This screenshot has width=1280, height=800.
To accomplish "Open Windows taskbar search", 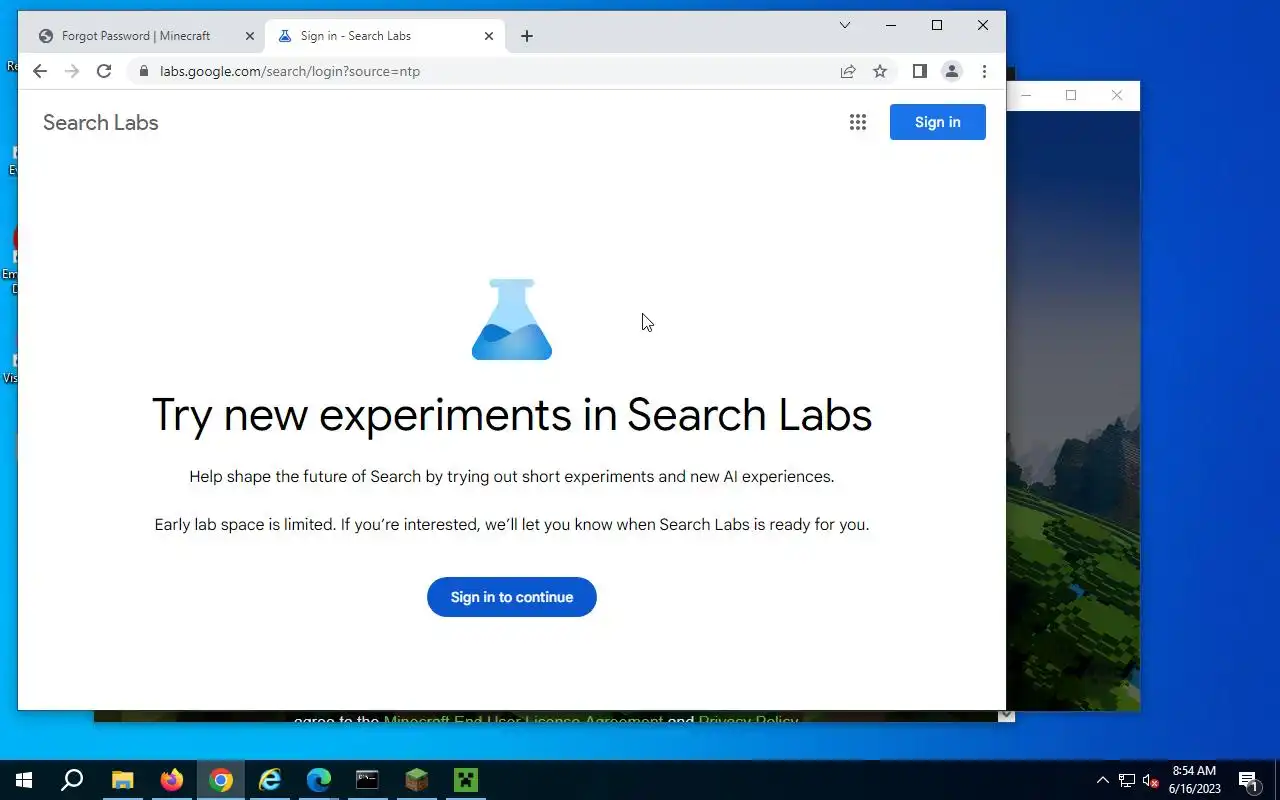I will coord(72,780).
